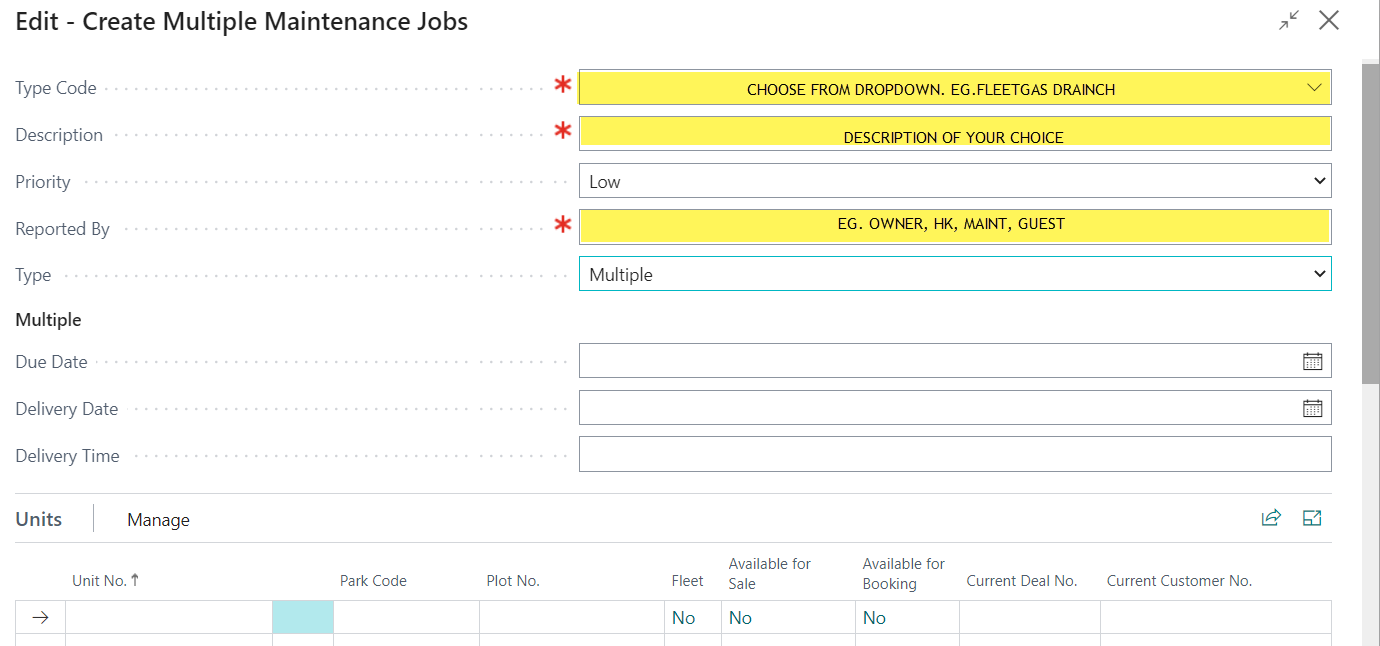1380x646 pixels.
Task: Click the Fleet cell showing No
Action: tap(684, 618)
